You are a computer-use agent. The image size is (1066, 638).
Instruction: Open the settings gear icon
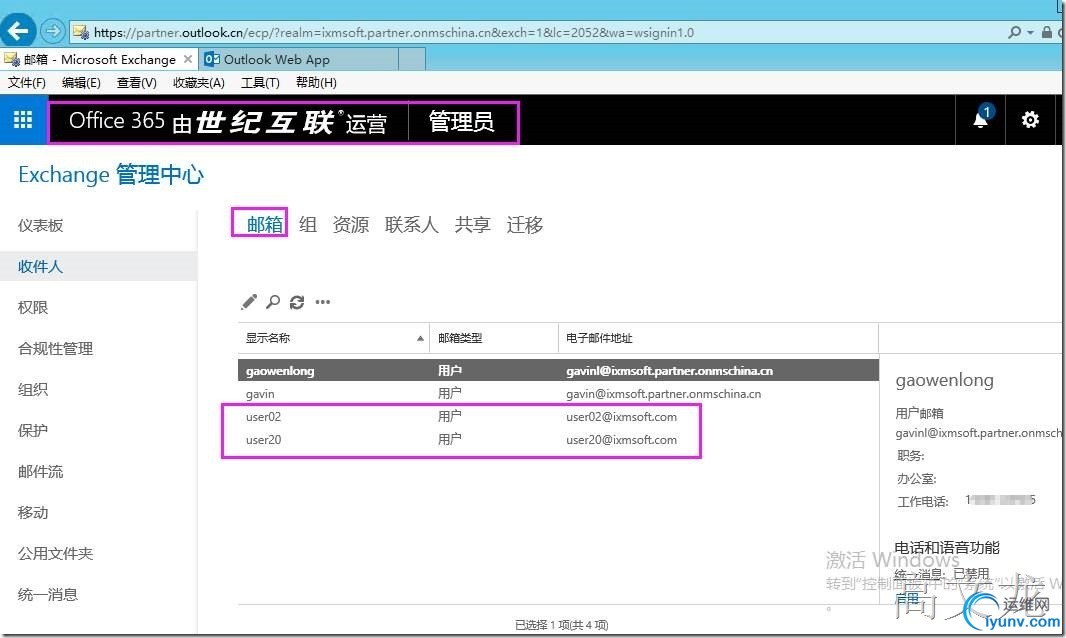coord(1030,120)
